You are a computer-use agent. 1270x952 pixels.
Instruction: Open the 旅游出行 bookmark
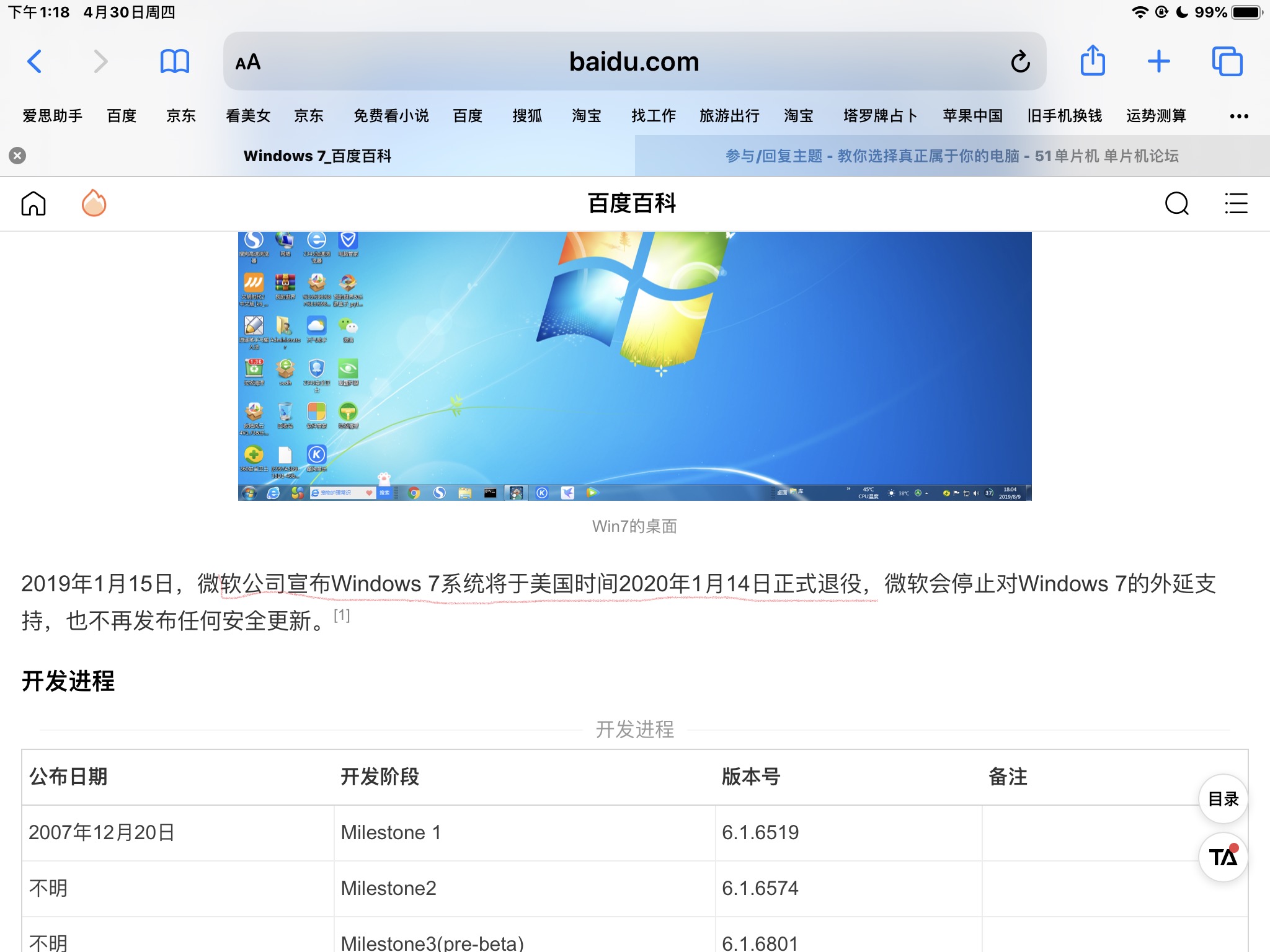tap(729, 116)
